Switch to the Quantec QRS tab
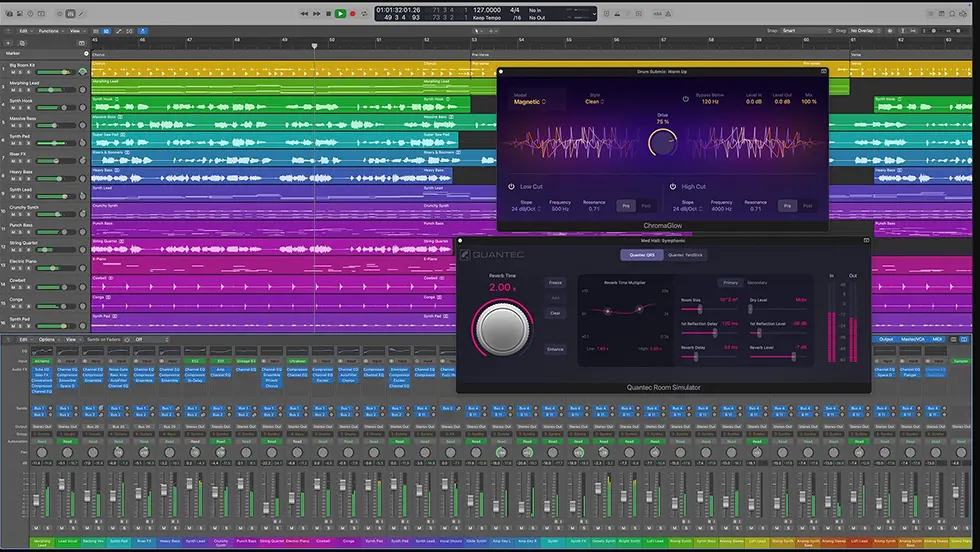The width and height of the screenshot is (980, 552). (642, 255)
